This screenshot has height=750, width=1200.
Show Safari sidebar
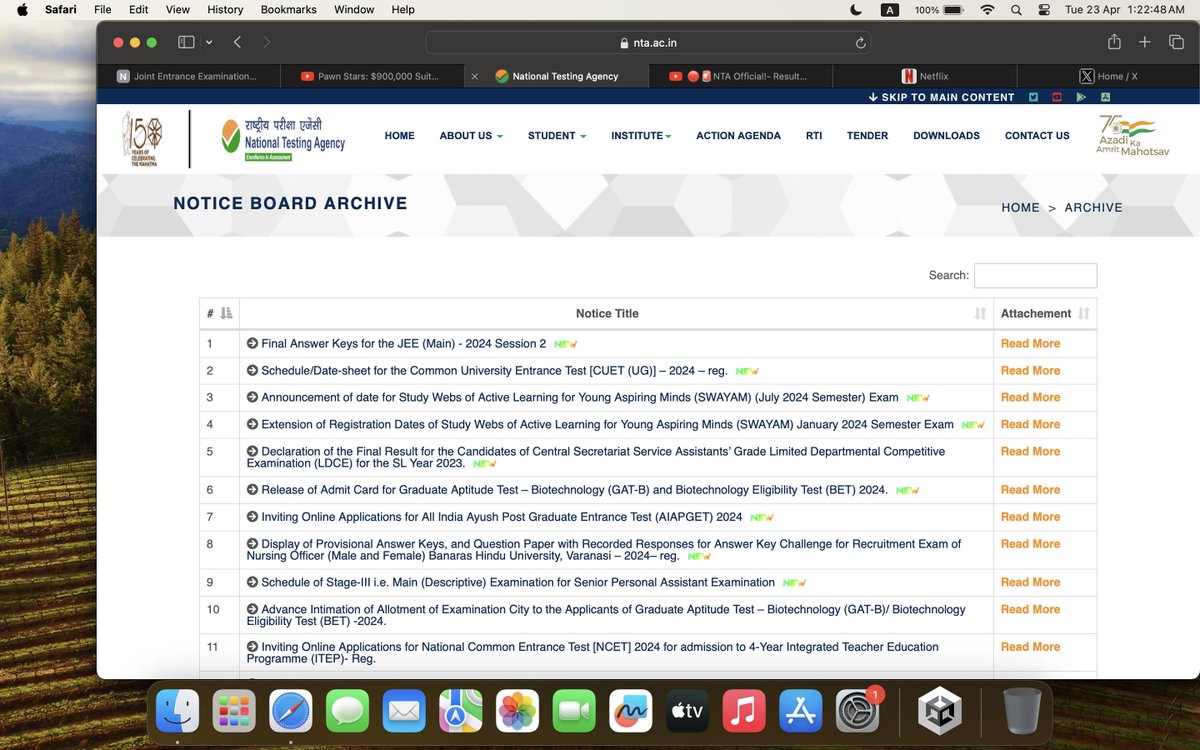[x=185, y=43]
